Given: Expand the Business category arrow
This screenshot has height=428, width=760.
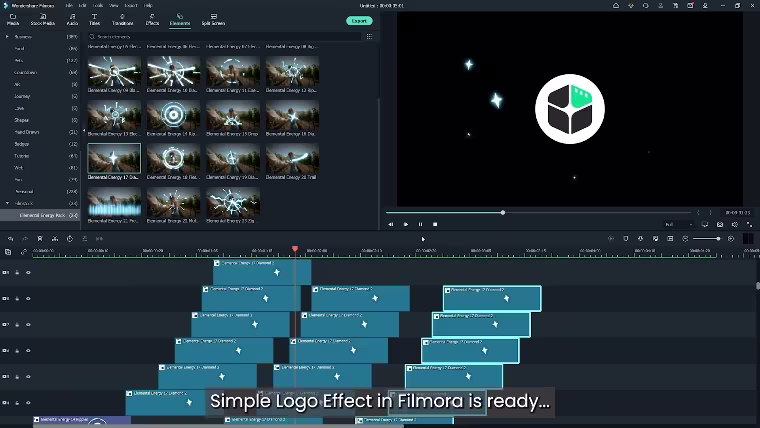Looking at the screenshot, I should coord(7,36).
